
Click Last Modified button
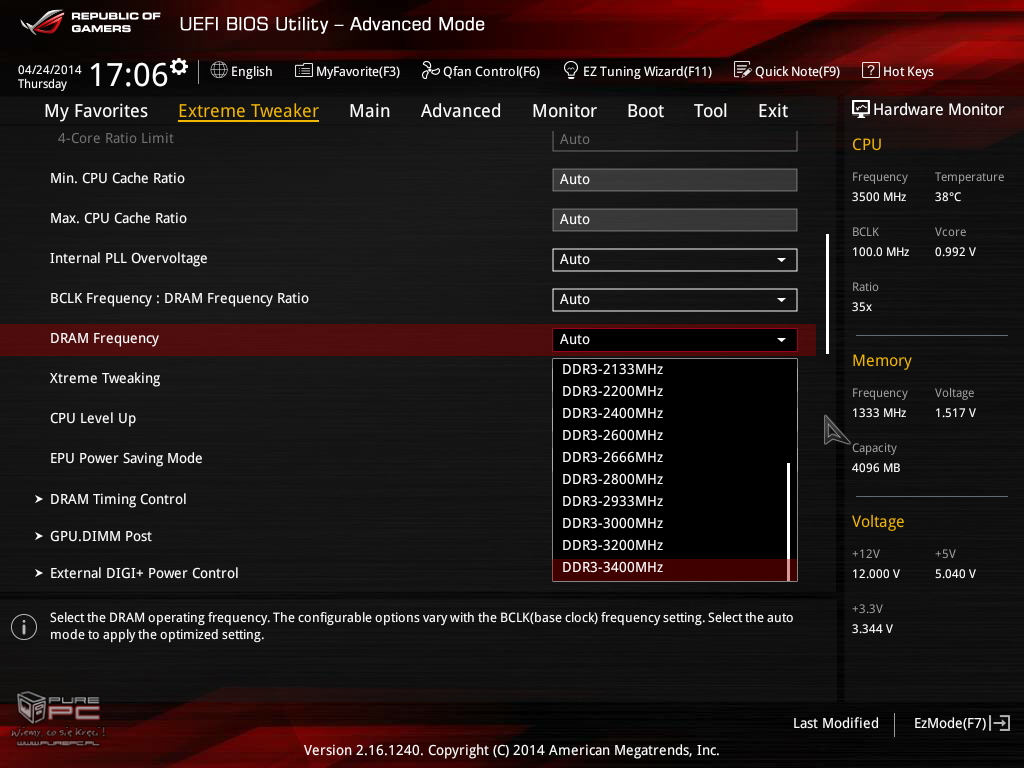coord(835,723)
